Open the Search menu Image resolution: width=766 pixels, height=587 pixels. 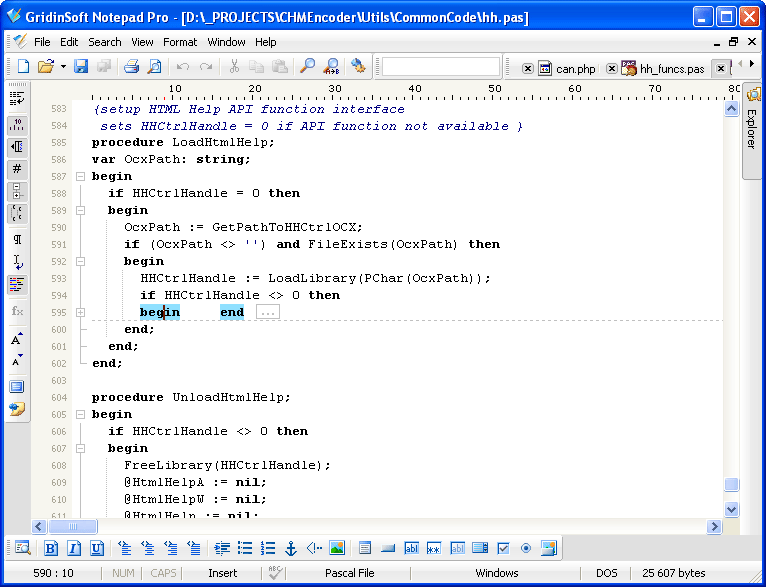pos(105,42)
